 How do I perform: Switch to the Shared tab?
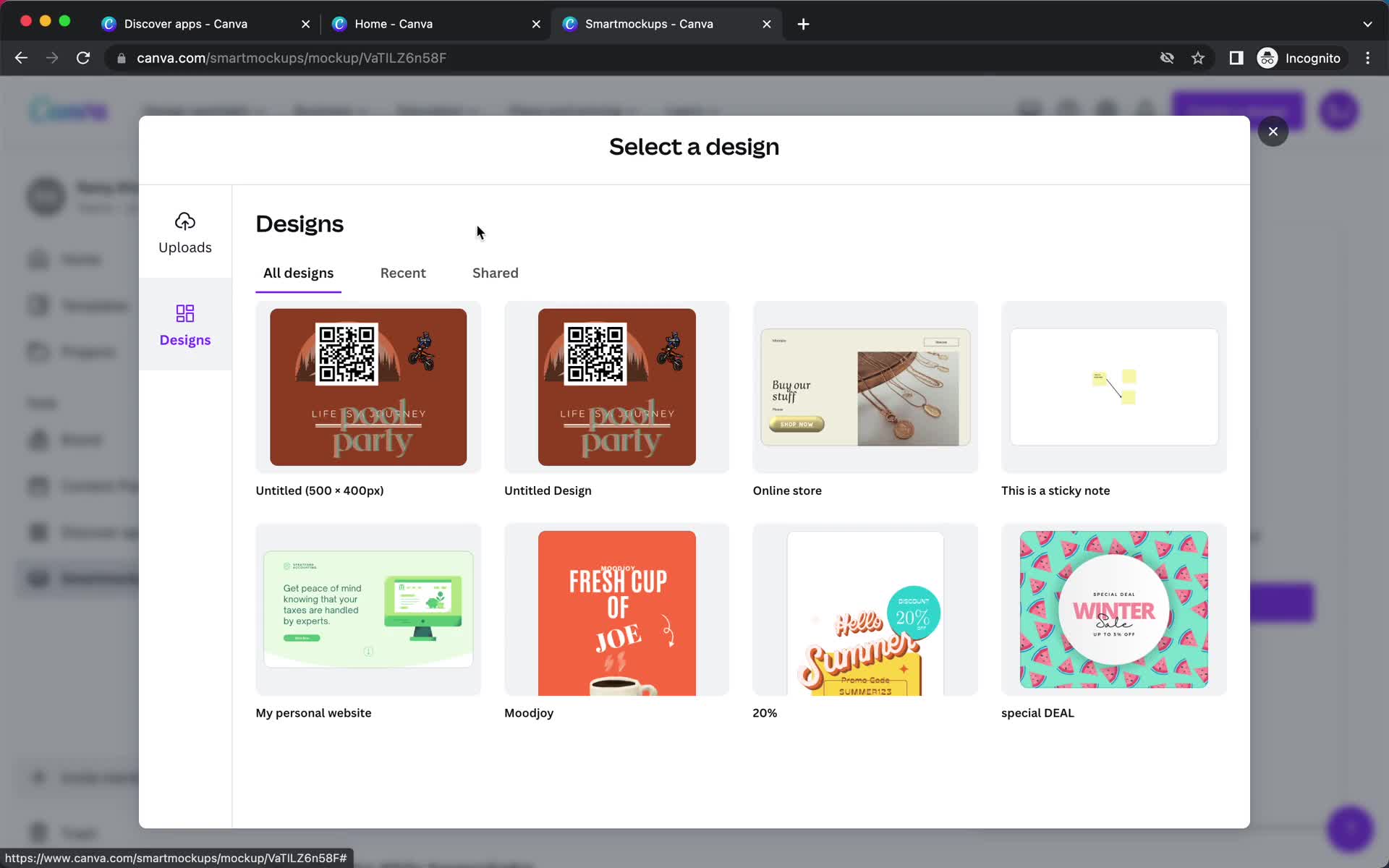pos(495,272)
